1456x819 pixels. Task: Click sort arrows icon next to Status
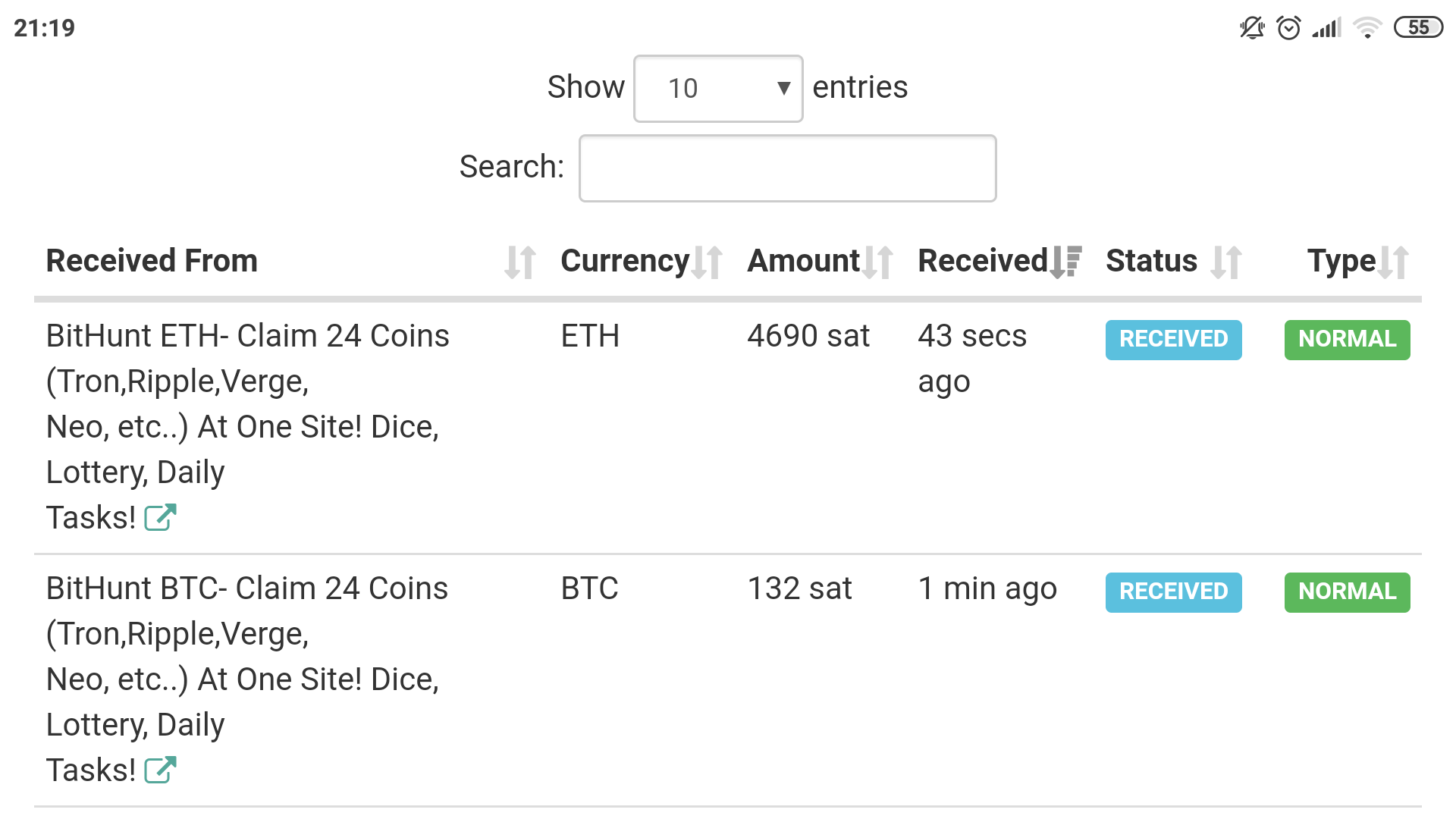1226,262
